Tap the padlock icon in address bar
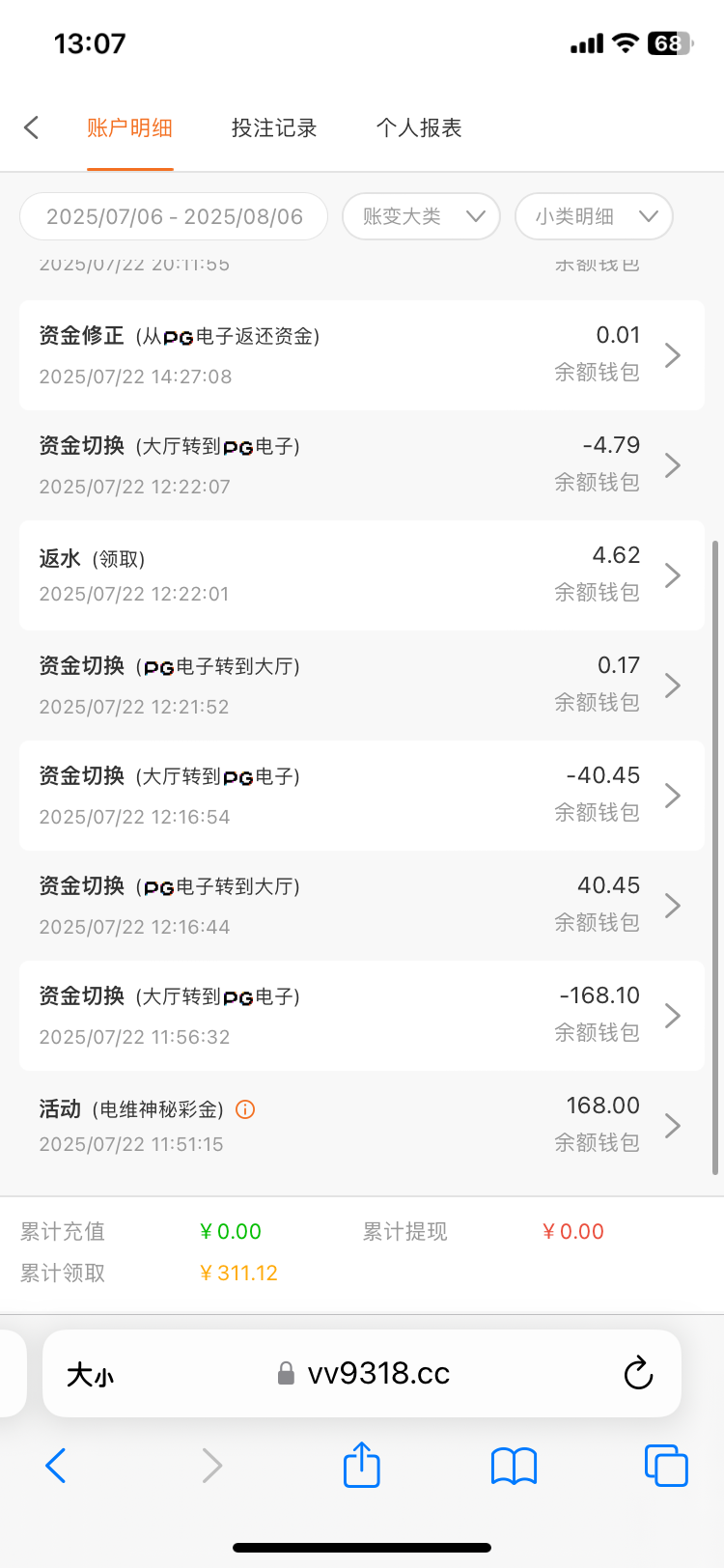 [x=286, y=1374]
